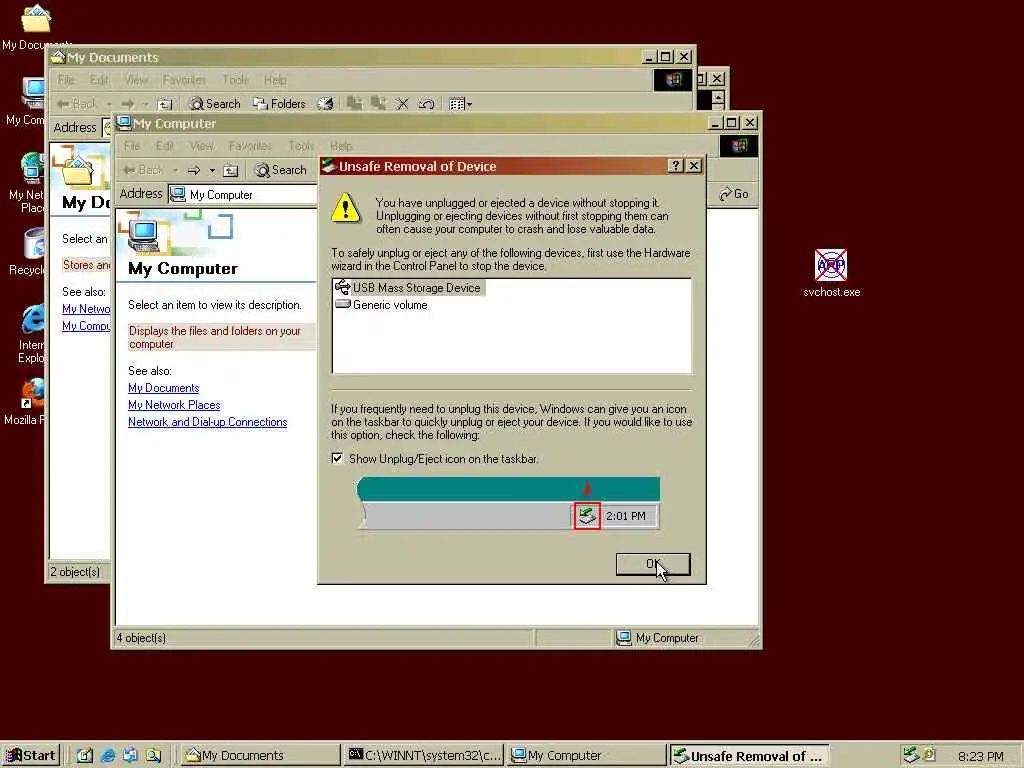Switch to My Computer taskbar button

coord(586,756)
